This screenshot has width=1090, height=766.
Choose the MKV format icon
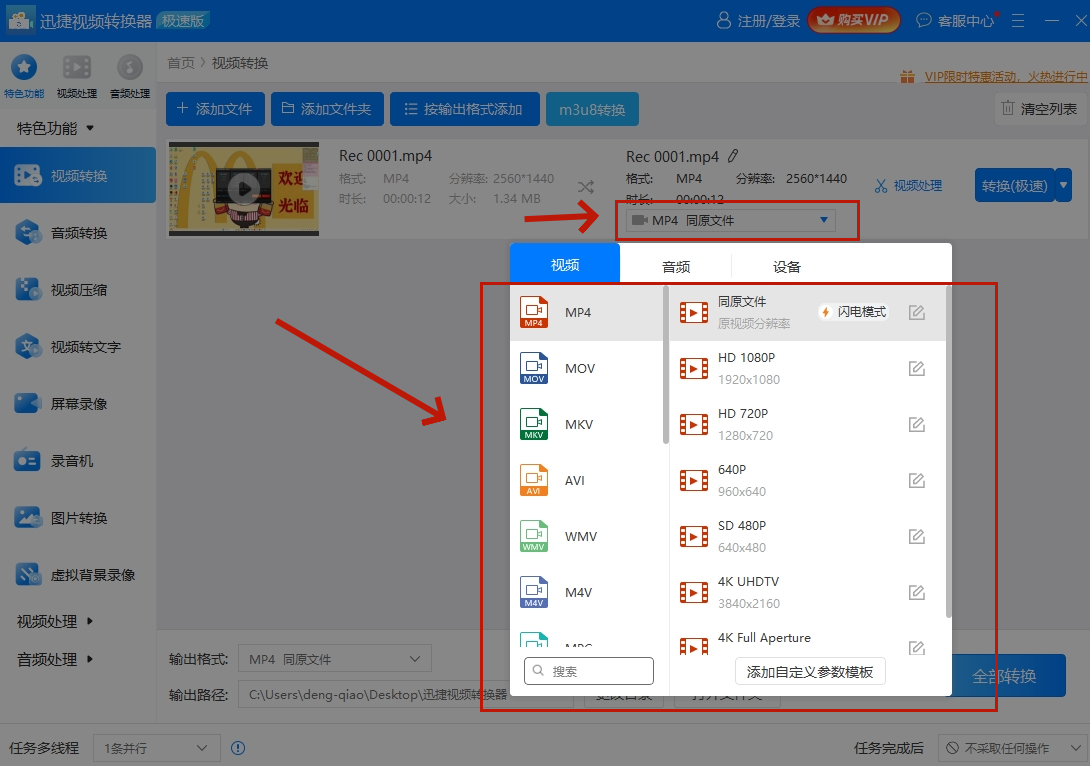coord(534,424)
